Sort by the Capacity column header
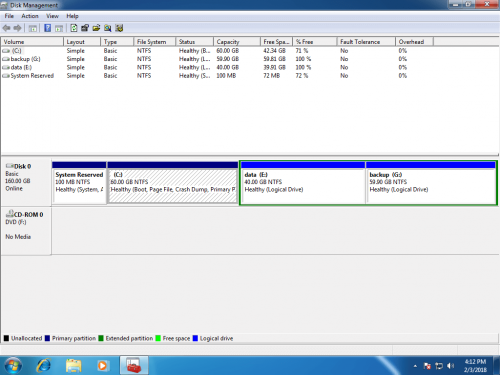 pos(237,42)
